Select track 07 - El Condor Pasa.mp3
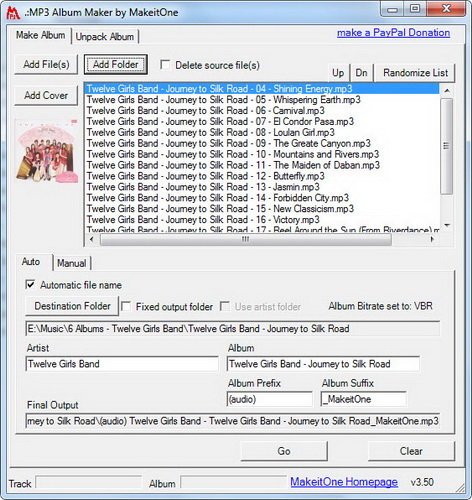 (x=262, y=121)
